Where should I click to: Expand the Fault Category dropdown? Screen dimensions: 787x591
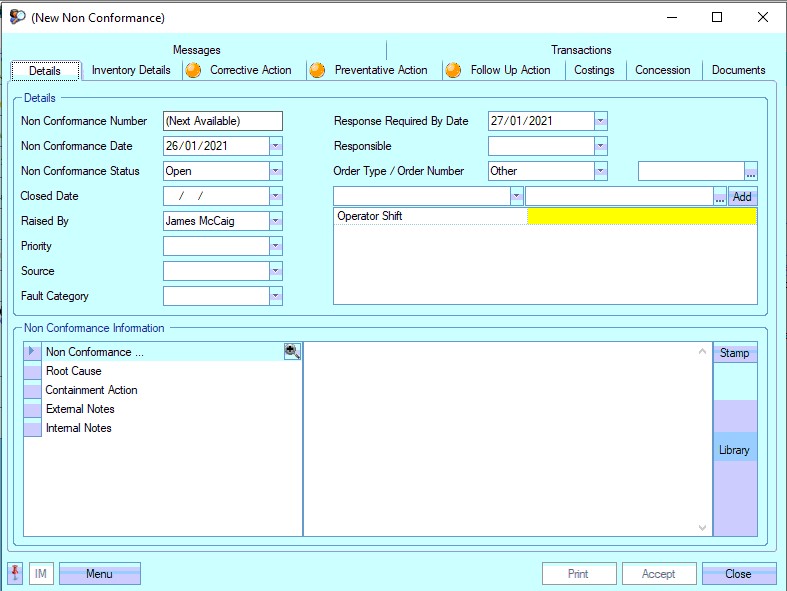click(x=275, y=296)
